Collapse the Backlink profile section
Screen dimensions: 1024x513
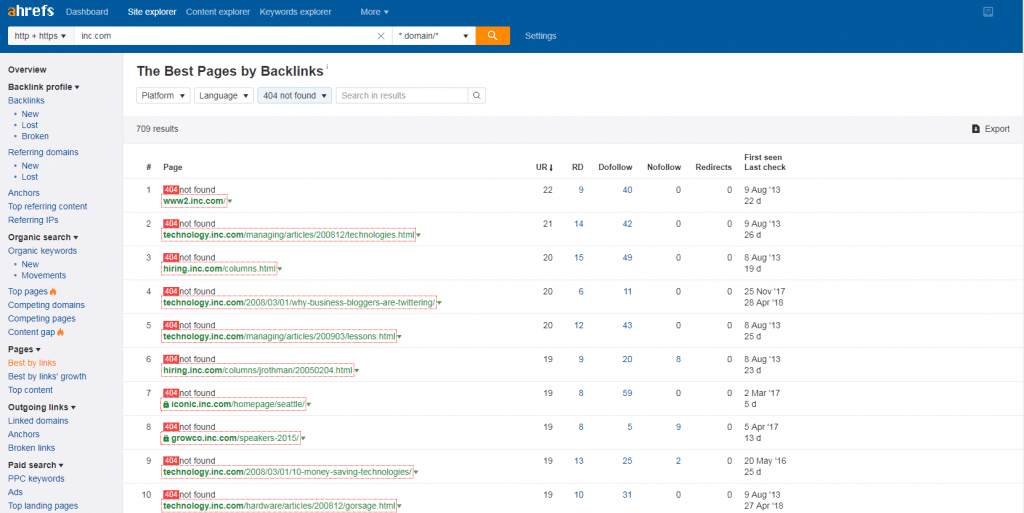pos(44,87)
